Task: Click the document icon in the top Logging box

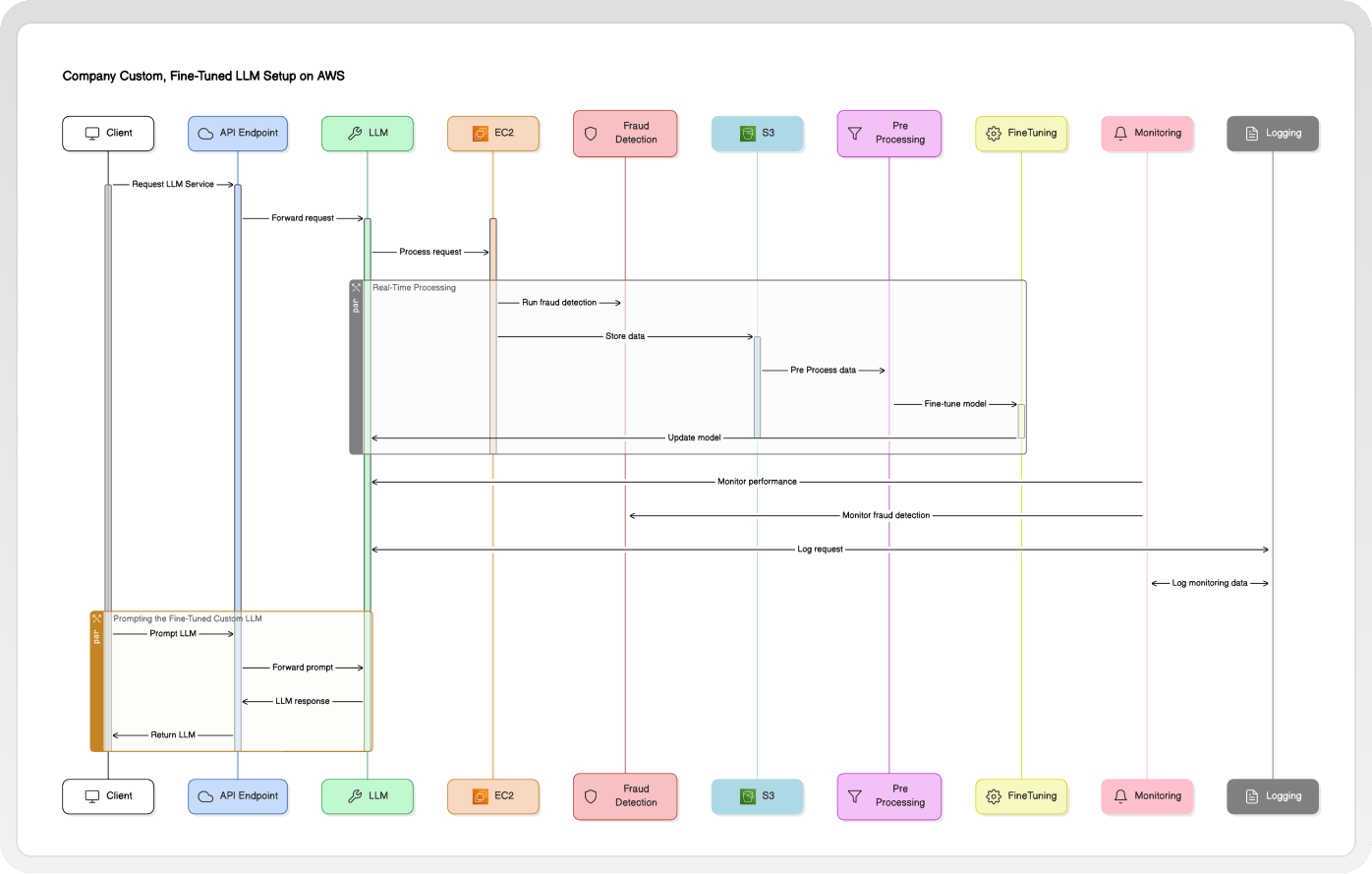Action: 1252,134
